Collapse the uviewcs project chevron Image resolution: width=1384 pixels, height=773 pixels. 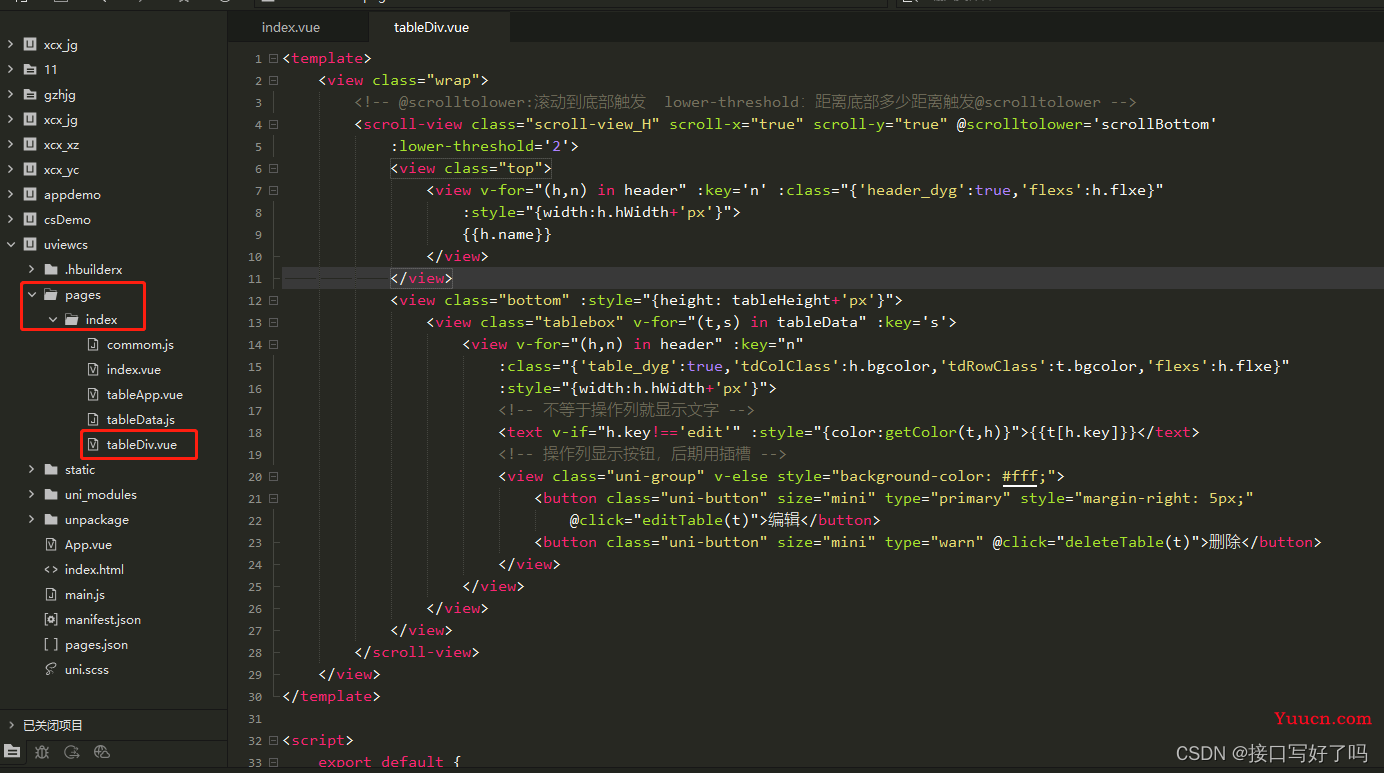coord(10,245)
